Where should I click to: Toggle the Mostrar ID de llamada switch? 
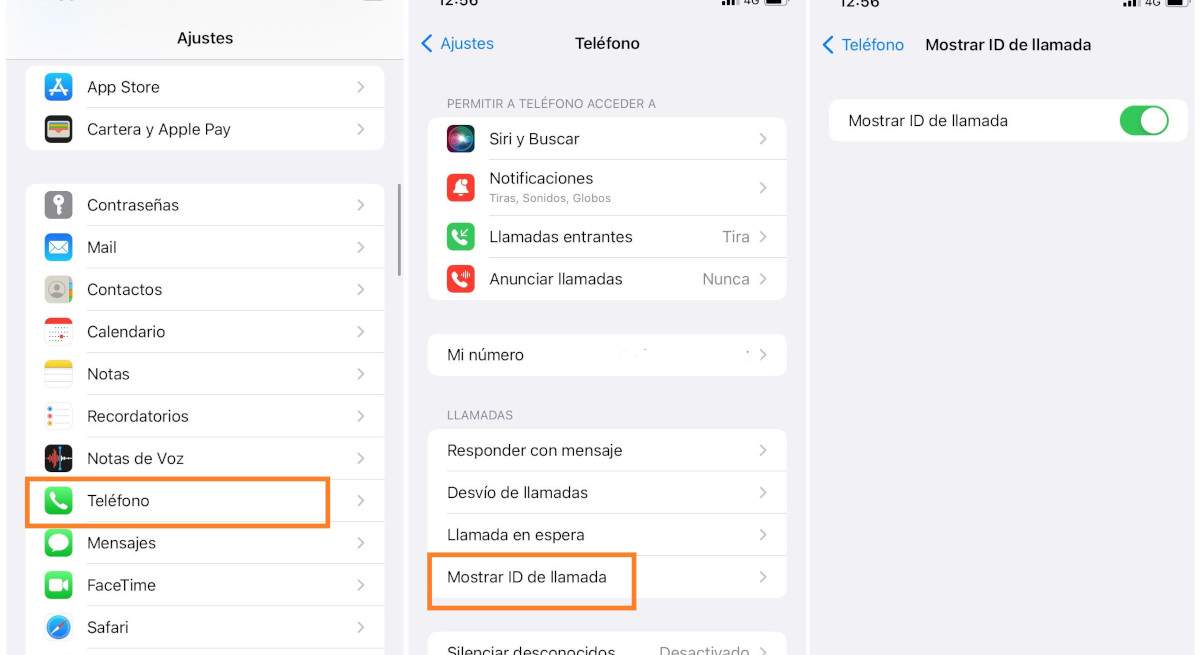click(x=1144, y=121)
